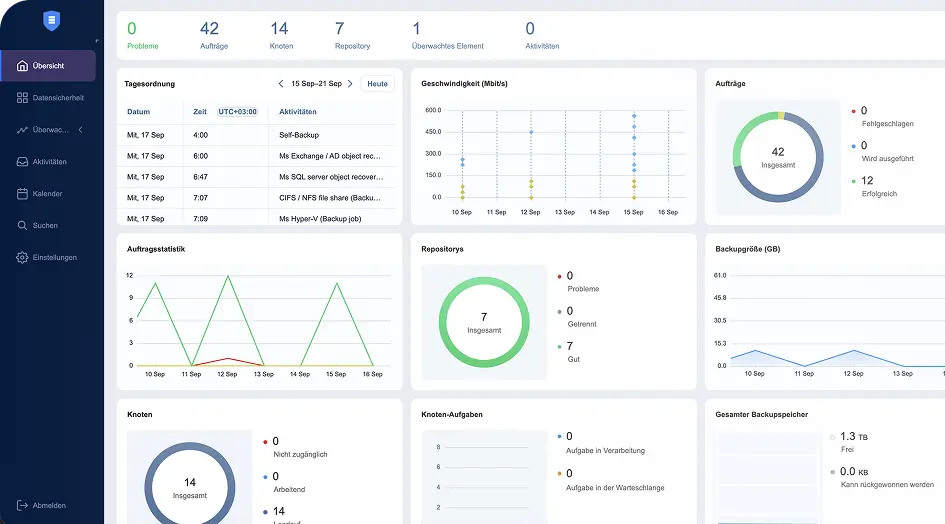Click the Heute button
Viewport: 945px width, 524px height.
377,84
